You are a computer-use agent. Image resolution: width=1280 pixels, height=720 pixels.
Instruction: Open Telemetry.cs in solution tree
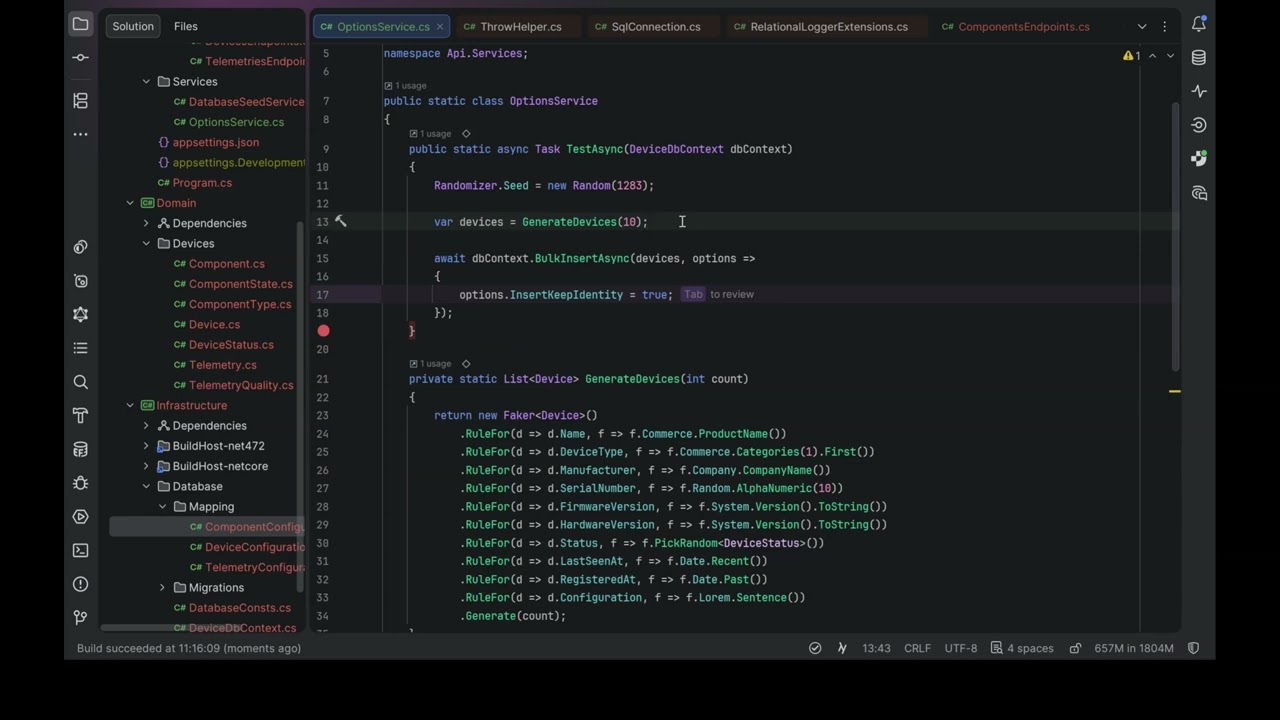[x=222, y=365]
